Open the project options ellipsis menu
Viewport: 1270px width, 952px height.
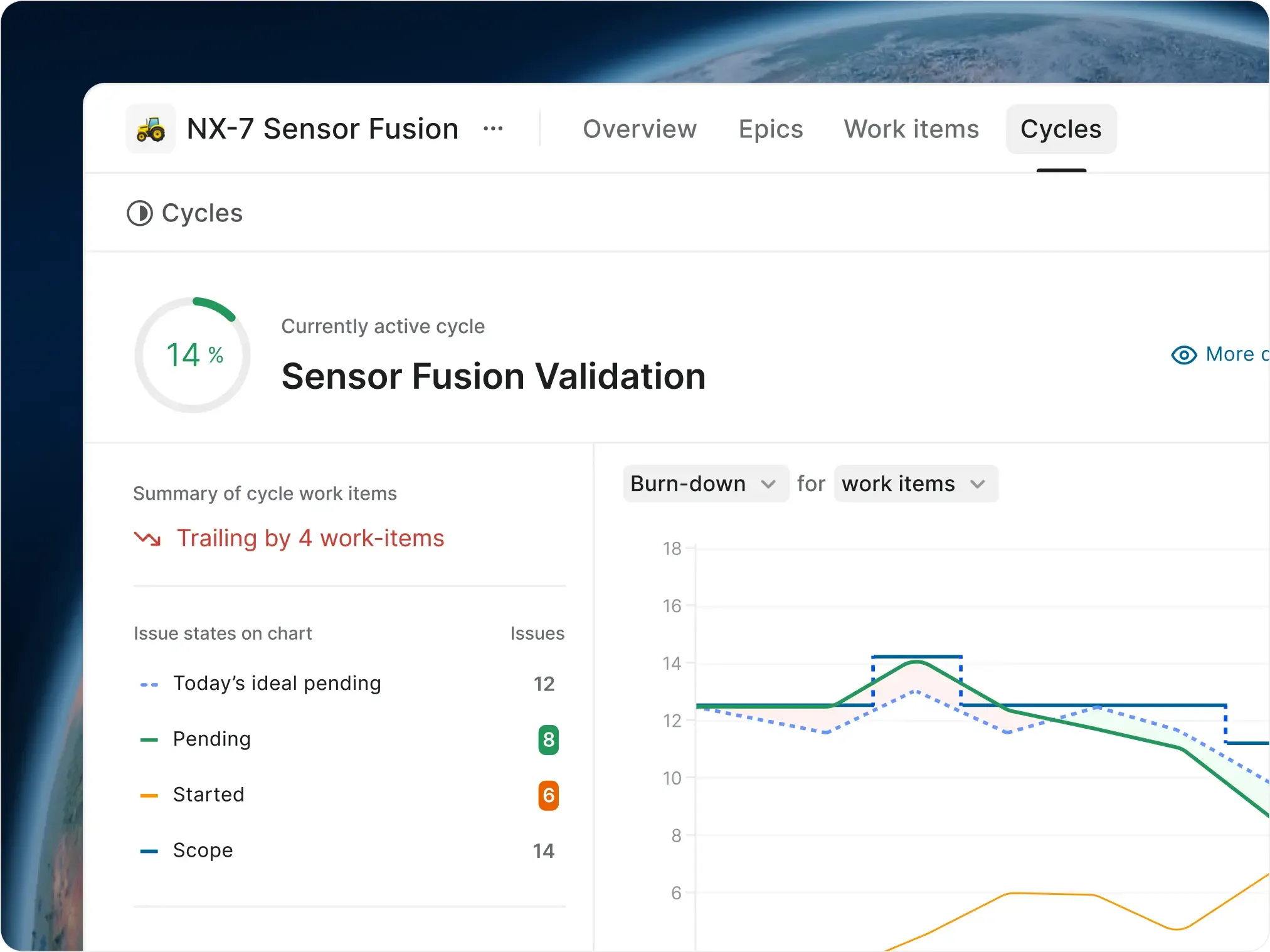click(493, 129)
